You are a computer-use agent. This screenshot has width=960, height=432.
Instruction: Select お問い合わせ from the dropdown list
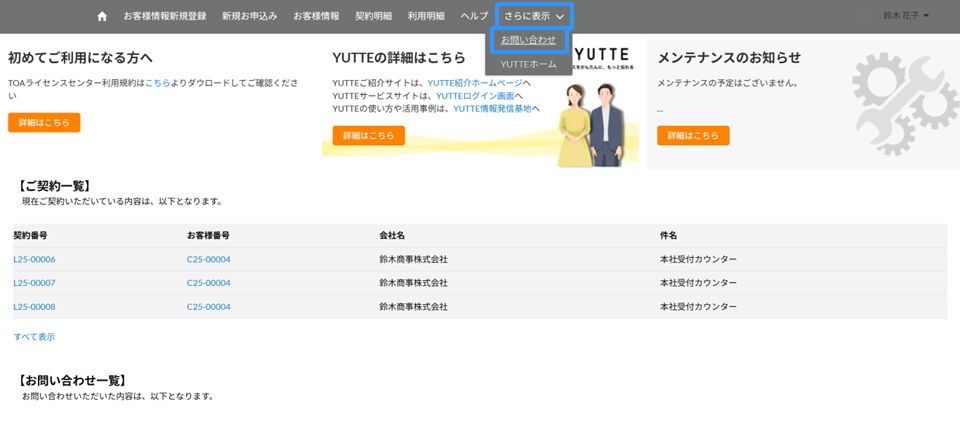pos(528,40)
